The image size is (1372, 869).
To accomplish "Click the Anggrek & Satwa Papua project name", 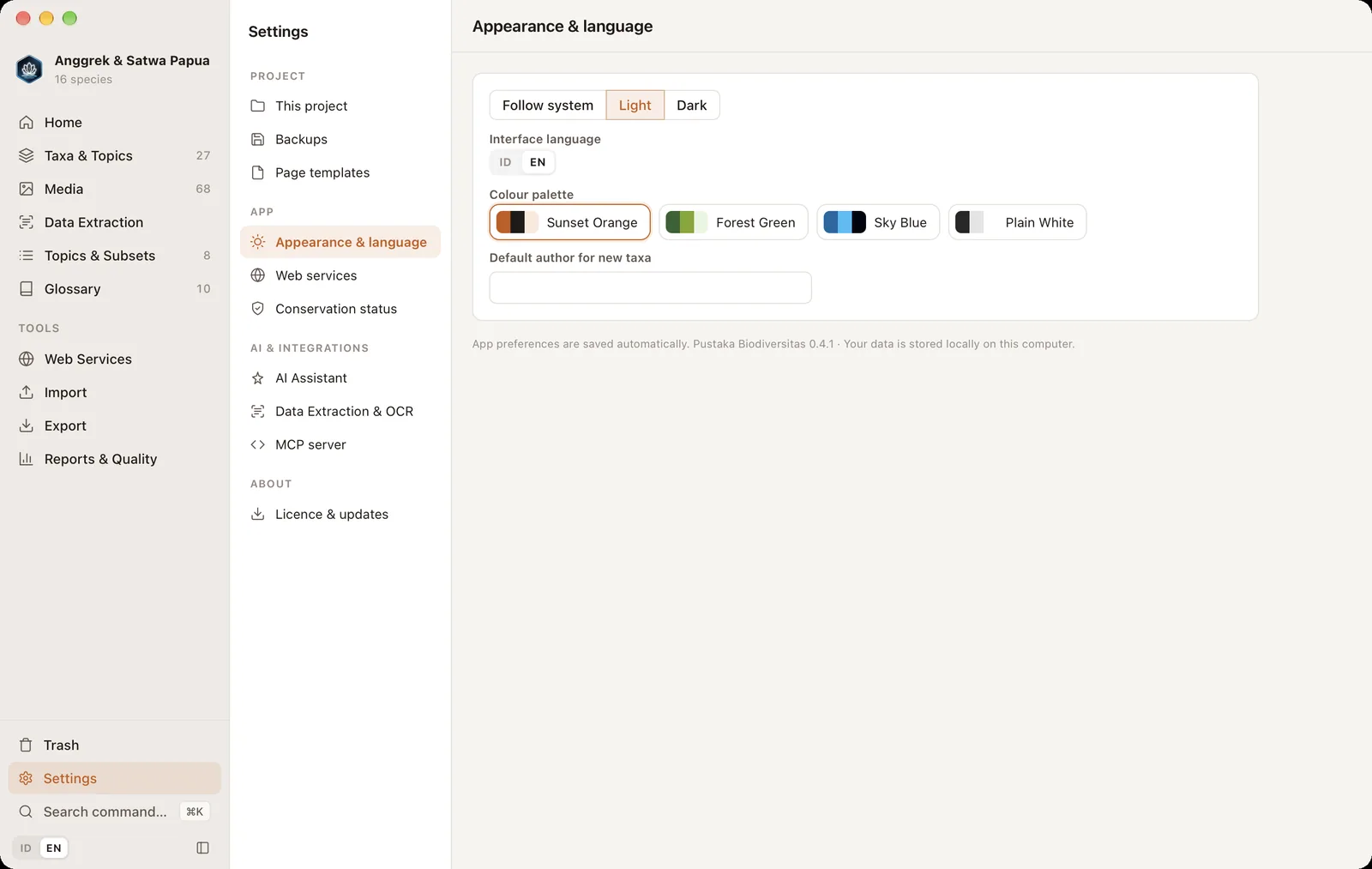I will 132,61.
